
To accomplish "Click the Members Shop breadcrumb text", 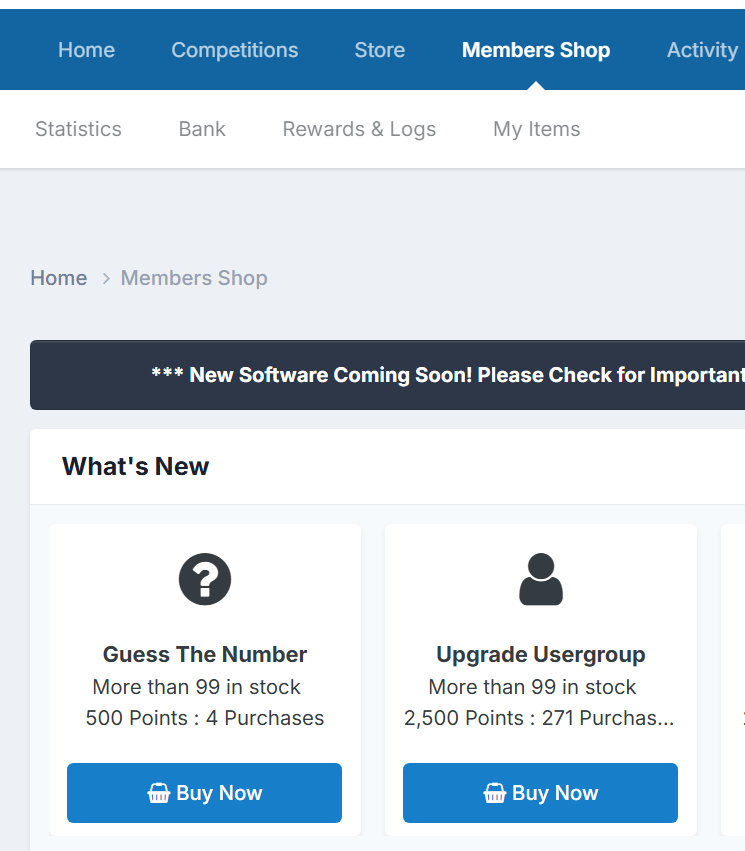I will [194, 278].
